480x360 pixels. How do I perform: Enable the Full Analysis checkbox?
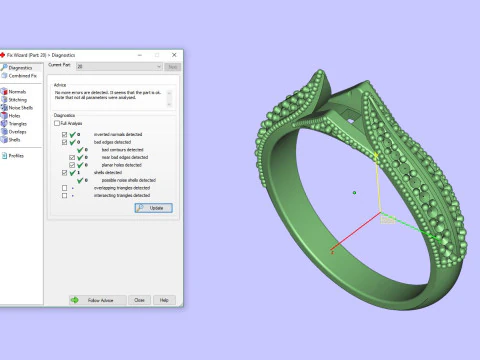click(57, 123)
